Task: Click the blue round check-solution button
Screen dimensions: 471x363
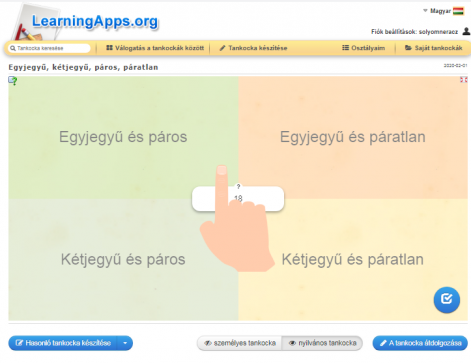Action: (x=447, y=300)
